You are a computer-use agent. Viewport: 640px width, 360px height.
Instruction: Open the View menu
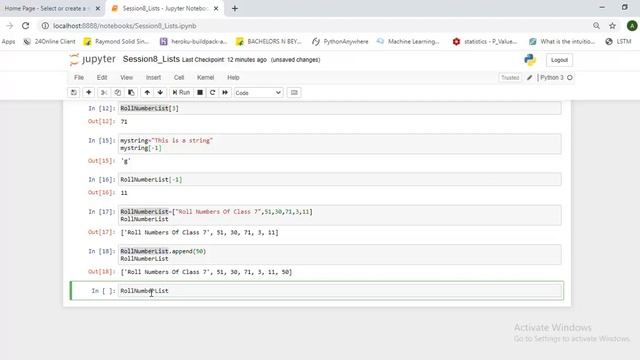click(126, 78)
